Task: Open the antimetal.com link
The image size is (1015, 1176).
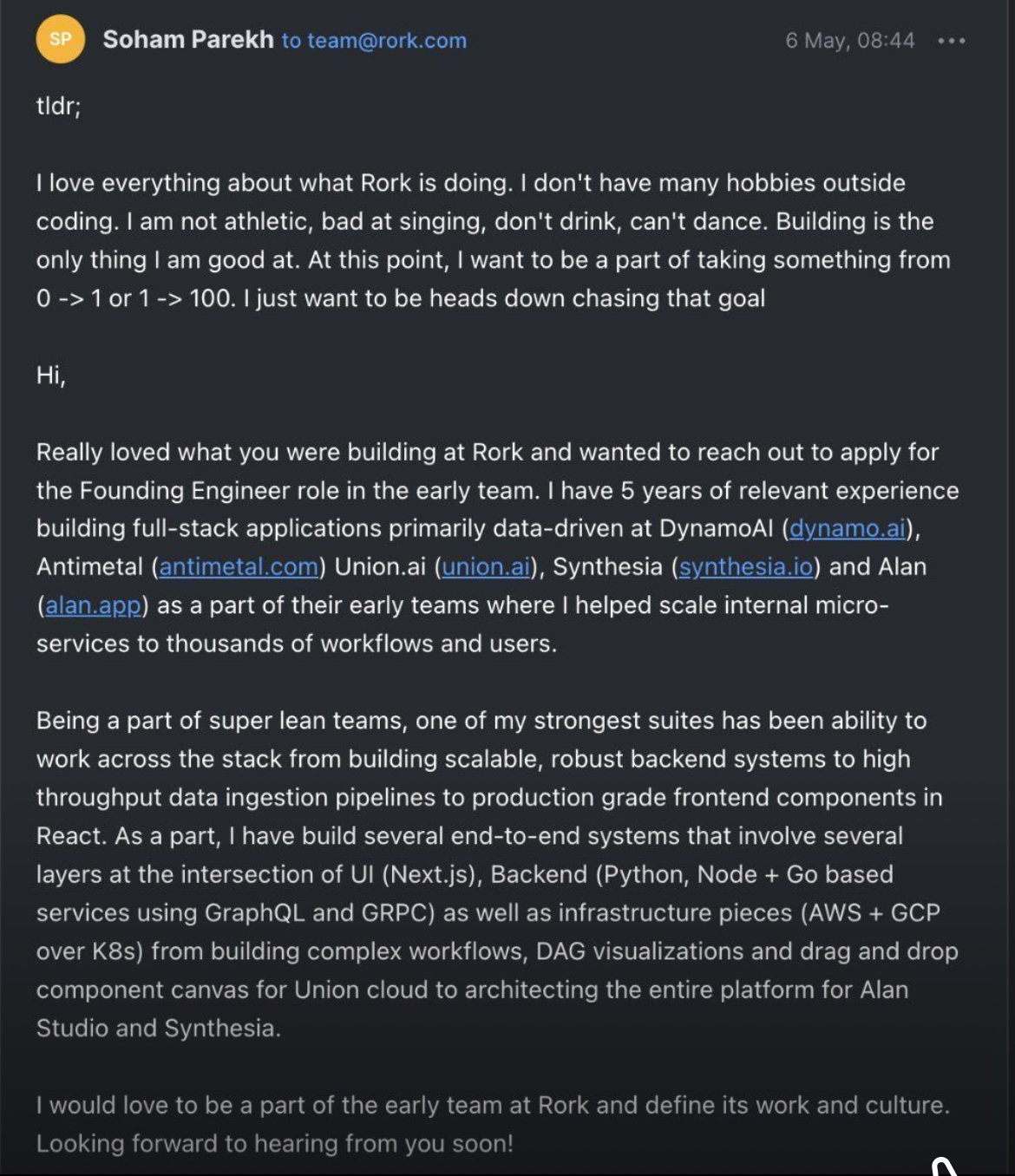Action: click(239, 567)
